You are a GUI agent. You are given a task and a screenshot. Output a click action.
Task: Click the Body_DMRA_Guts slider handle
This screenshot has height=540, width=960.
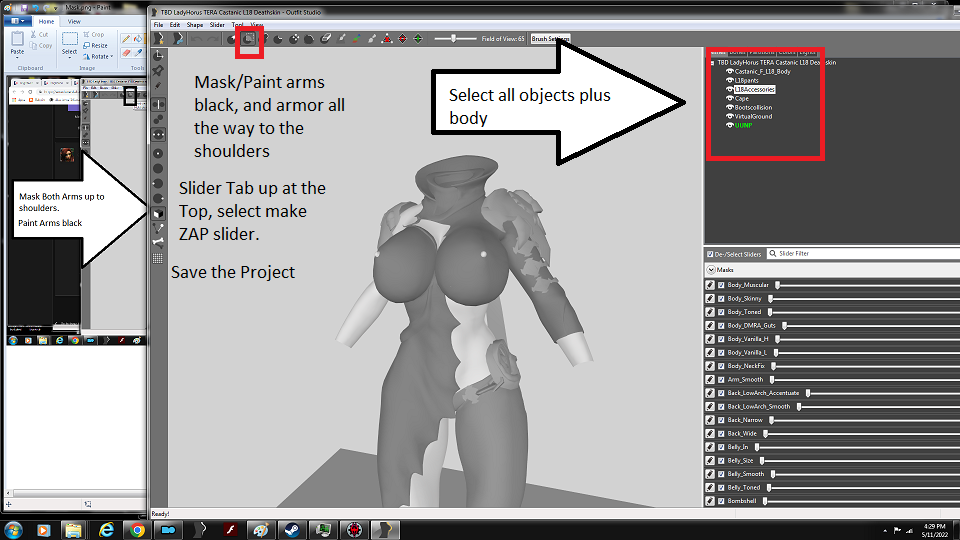click(784, 326)
